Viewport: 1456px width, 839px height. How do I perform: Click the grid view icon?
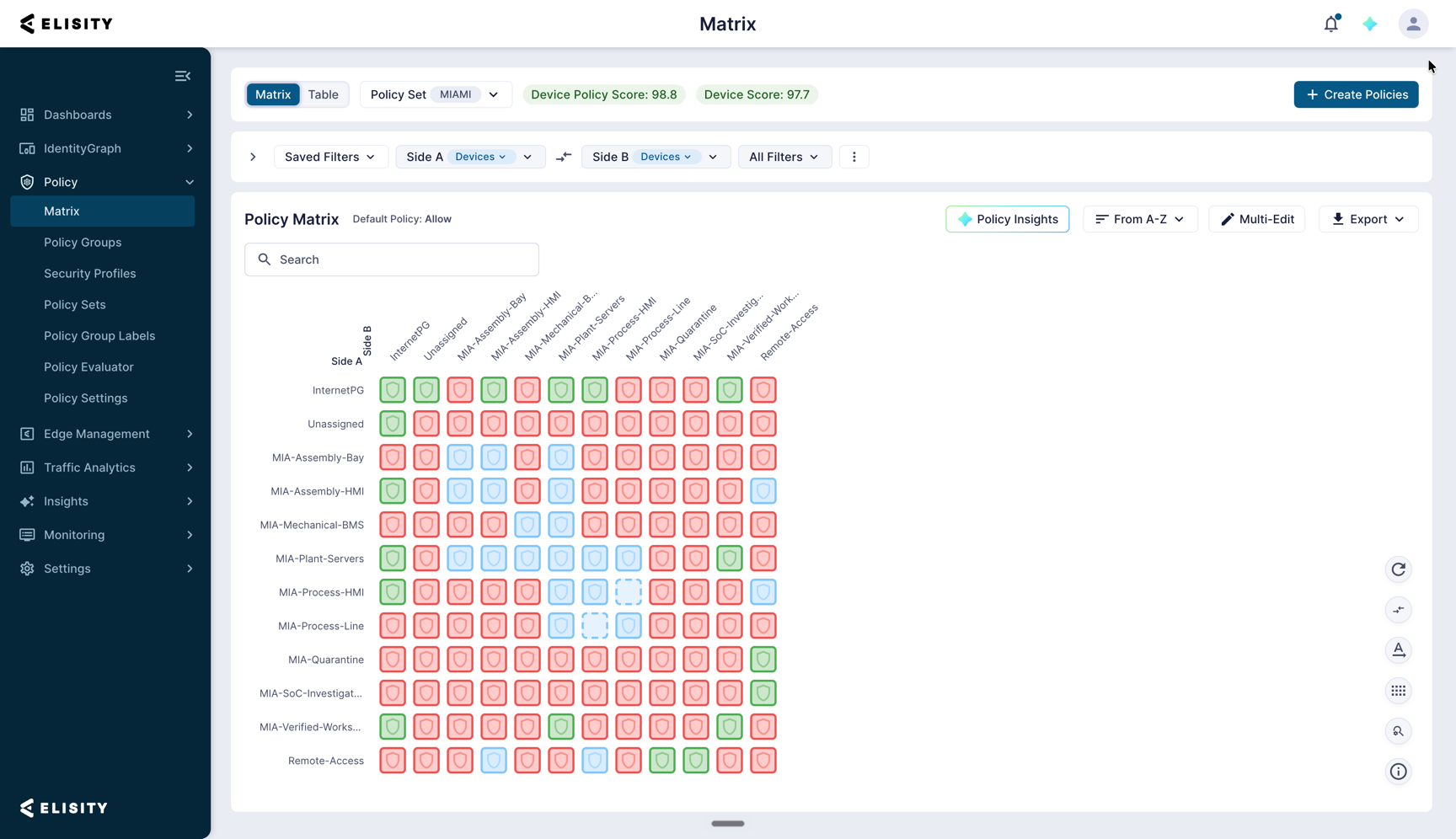pos(1399,691)
